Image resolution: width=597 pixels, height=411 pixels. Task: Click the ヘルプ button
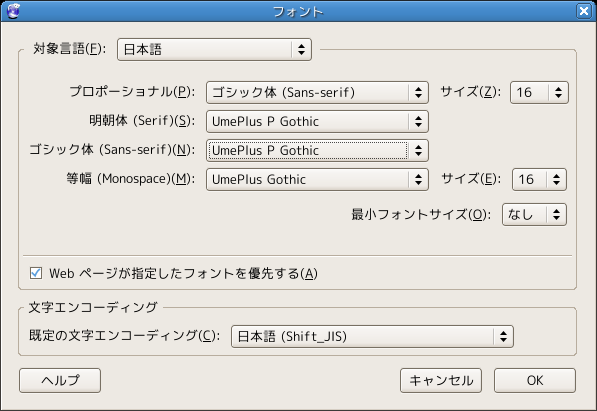point(60,380)
